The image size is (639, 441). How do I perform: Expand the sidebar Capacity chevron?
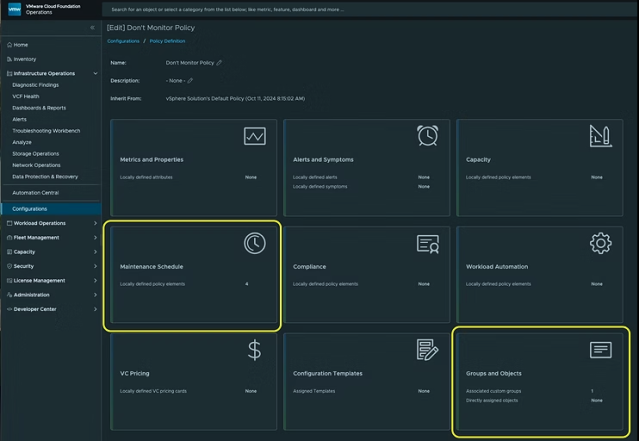tap(95, 252)
